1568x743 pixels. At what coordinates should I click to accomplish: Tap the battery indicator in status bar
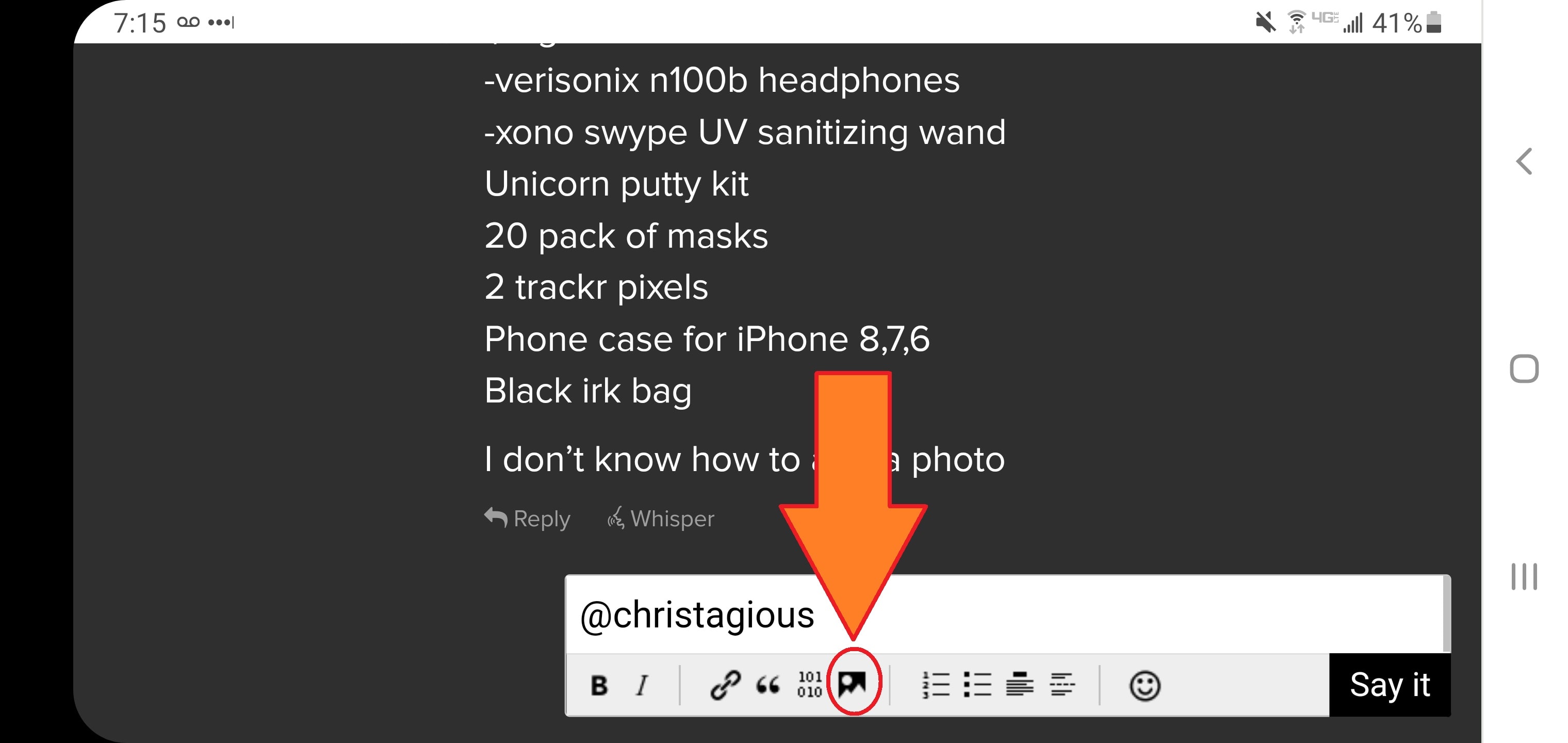tap(1434, 23)
